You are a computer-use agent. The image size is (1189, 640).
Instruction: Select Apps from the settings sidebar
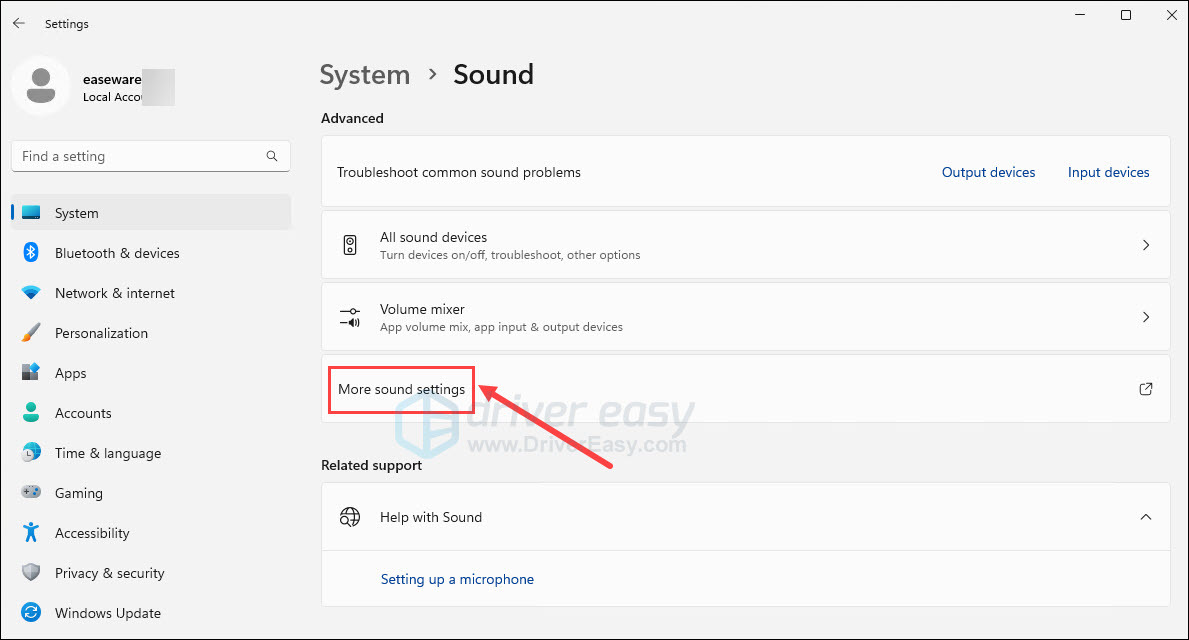70,373
